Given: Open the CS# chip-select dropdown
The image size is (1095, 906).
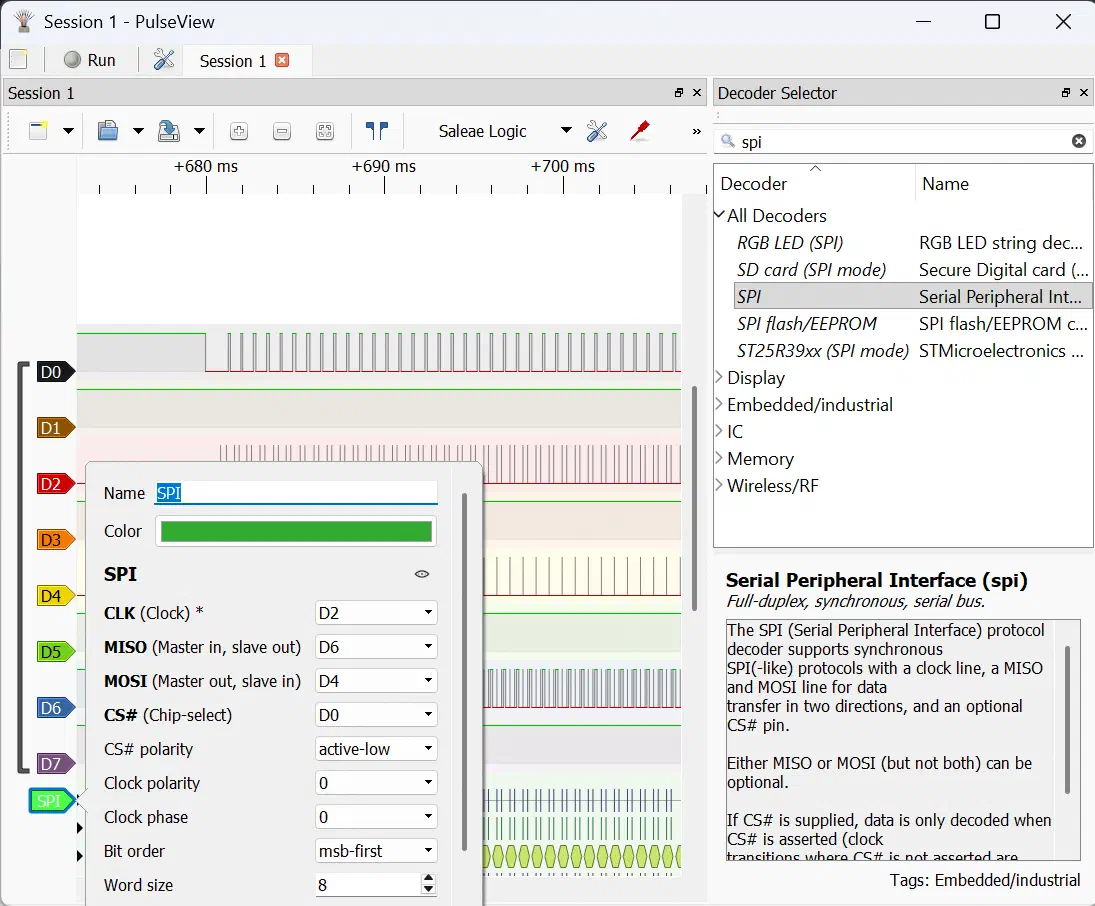Looking at the screenshot, I should 376,715.
